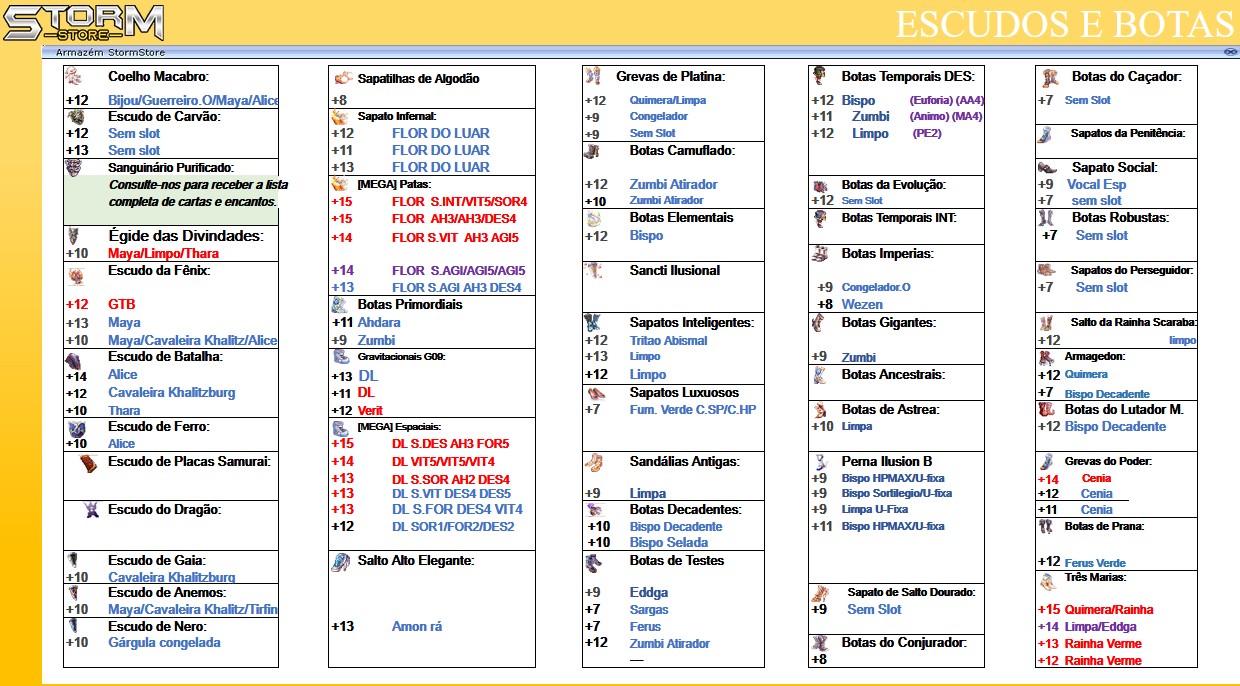Select the Escudo de Gaia icon
This screenshot has height=686, width=1240.
[75, 561]
